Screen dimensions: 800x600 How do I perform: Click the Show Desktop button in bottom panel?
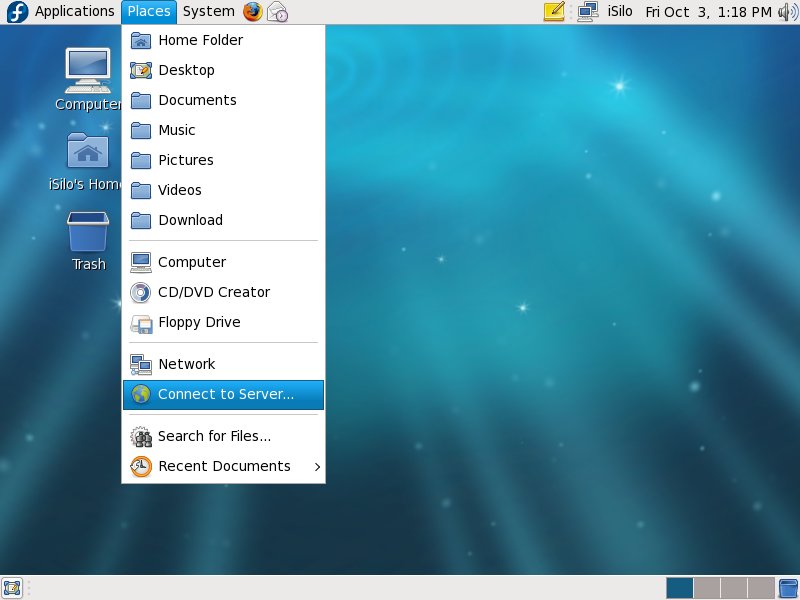coord(12,587)
